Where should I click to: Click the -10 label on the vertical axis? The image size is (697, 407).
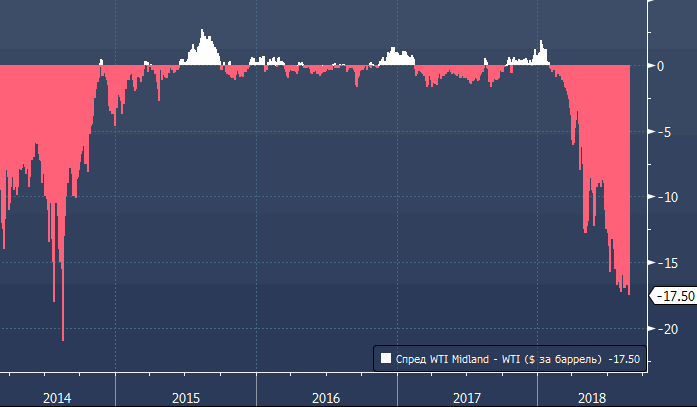click(x=662, y=197)
